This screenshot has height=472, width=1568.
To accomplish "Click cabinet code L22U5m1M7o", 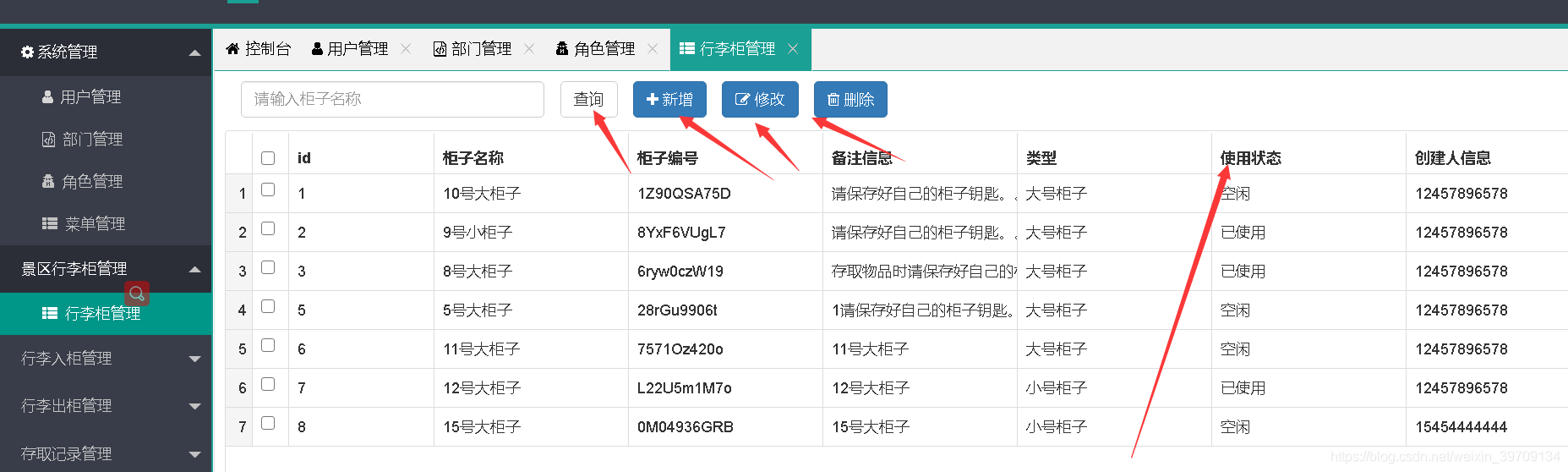I will click(685, 388).
